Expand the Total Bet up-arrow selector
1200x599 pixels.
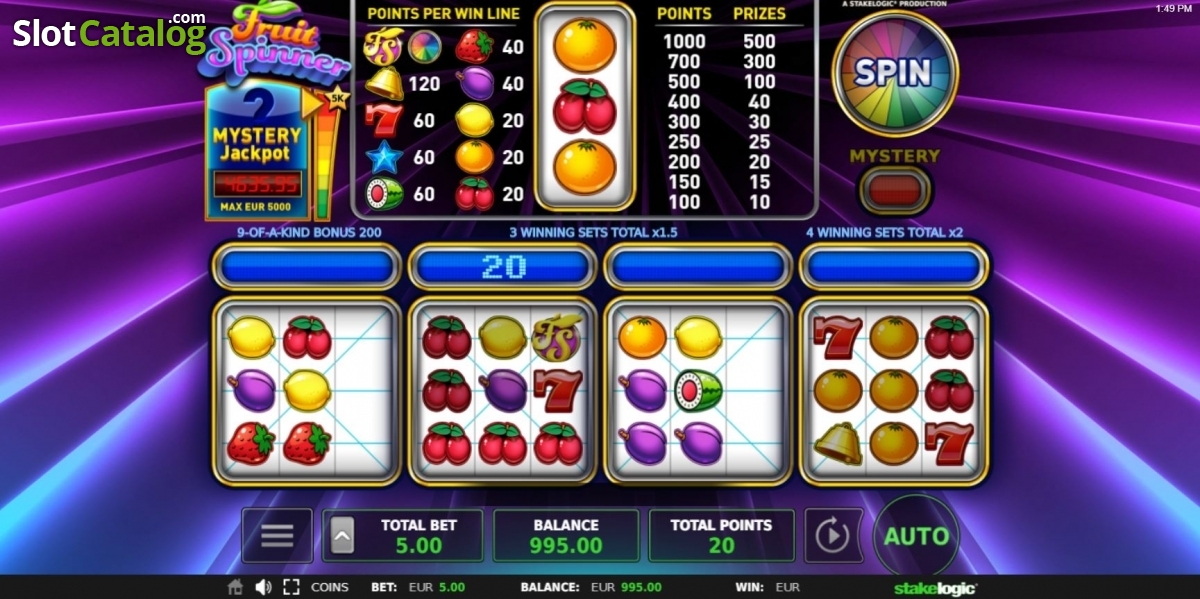(x=342, y=536)
